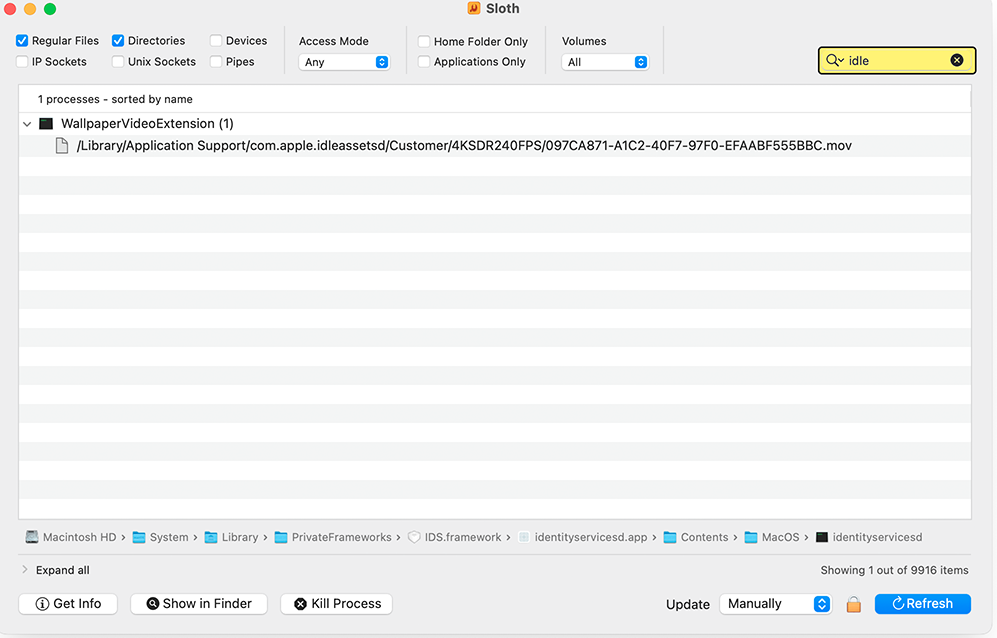997x638 pixels.
Task: Select the 097CA871 .mov file path row
Action: tap(495, 146)
